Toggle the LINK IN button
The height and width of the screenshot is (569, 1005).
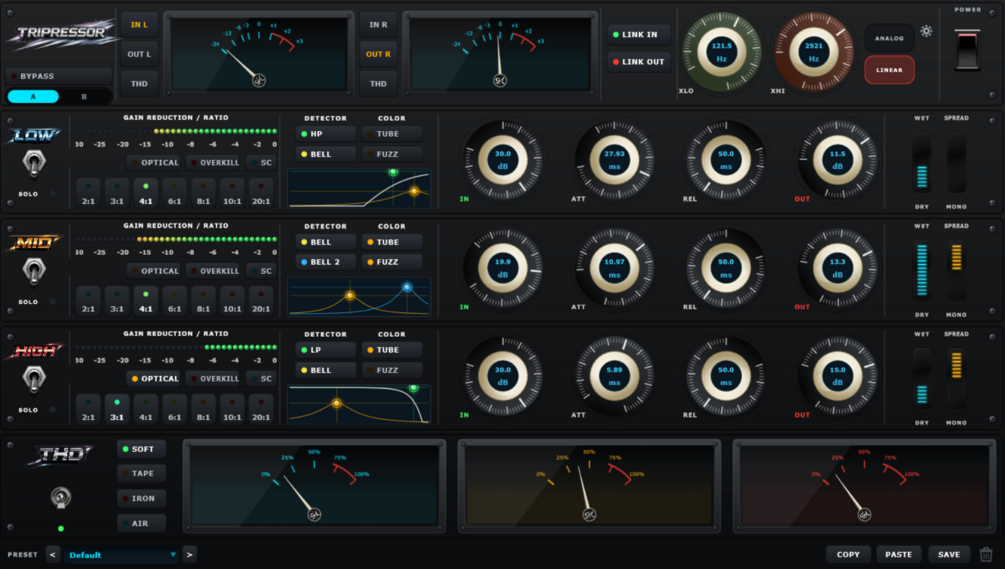[638, 35]
